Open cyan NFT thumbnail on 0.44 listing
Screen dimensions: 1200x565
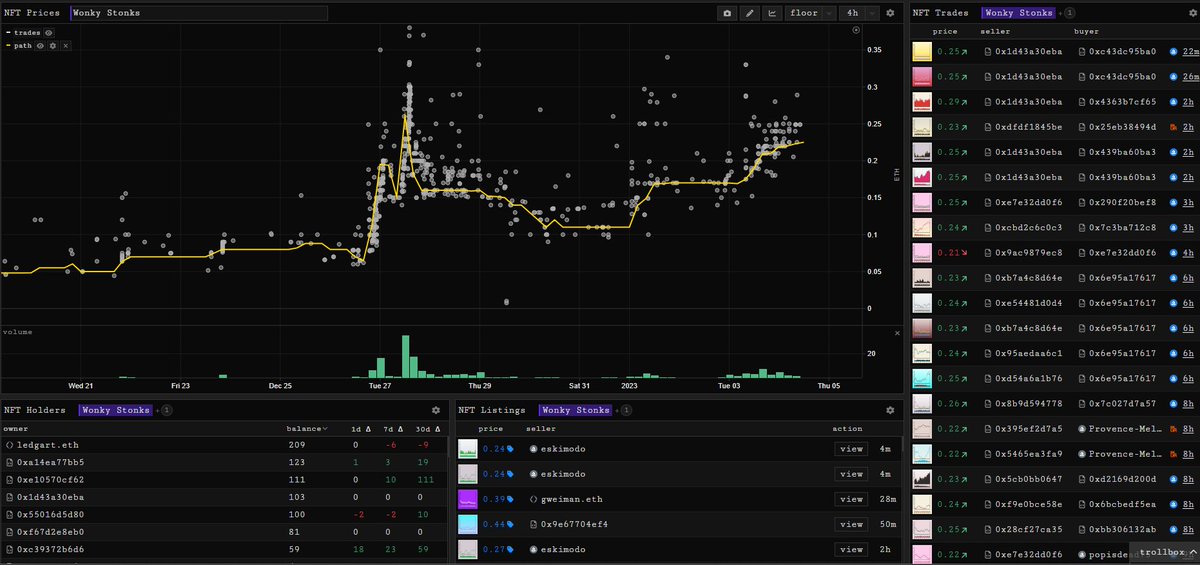[466, 524]
